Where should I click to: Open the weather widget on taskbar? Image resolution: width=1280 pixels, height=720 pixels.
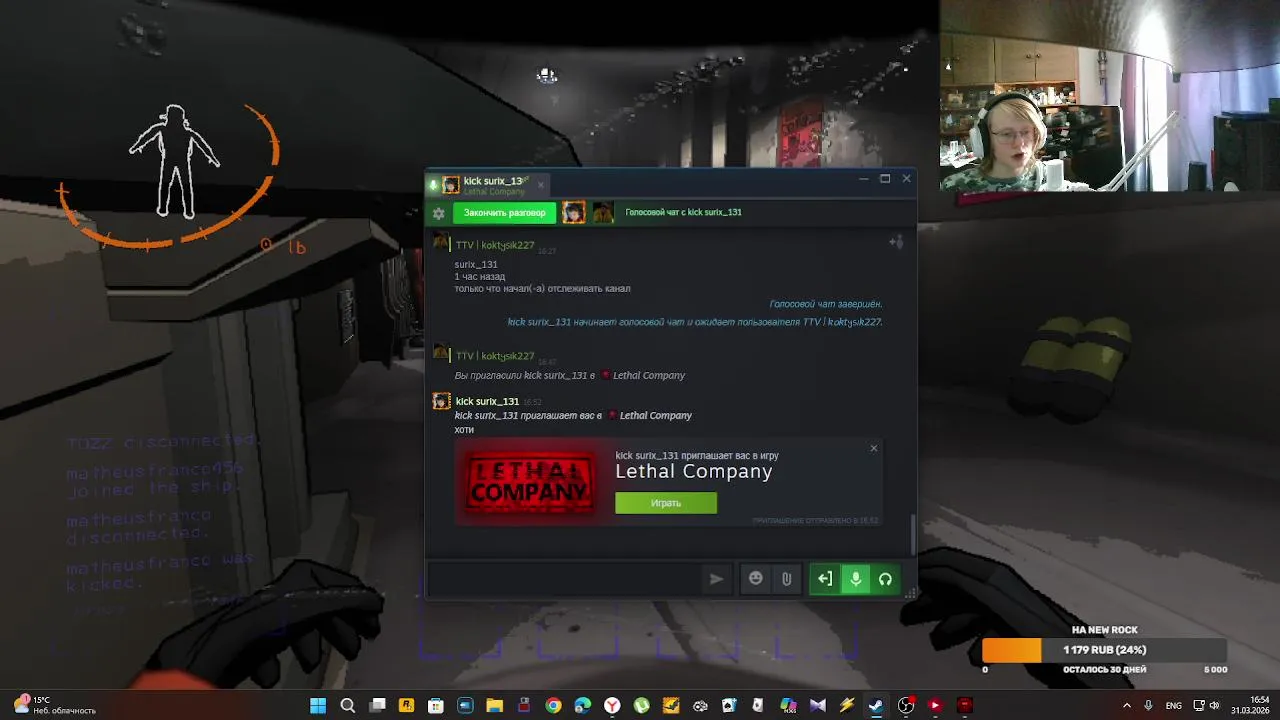click(x=54, y=705)
